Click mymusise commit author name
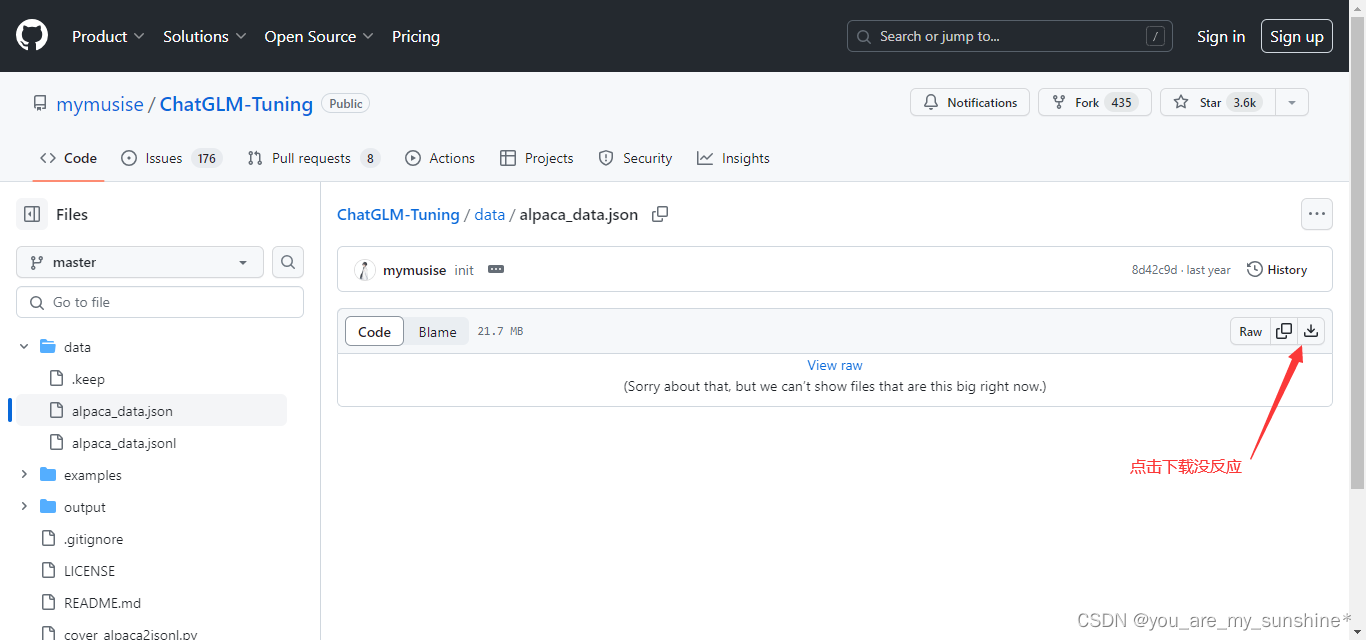Image resolution: width=1366 pixels, height=640 pixels. (414, 270)
